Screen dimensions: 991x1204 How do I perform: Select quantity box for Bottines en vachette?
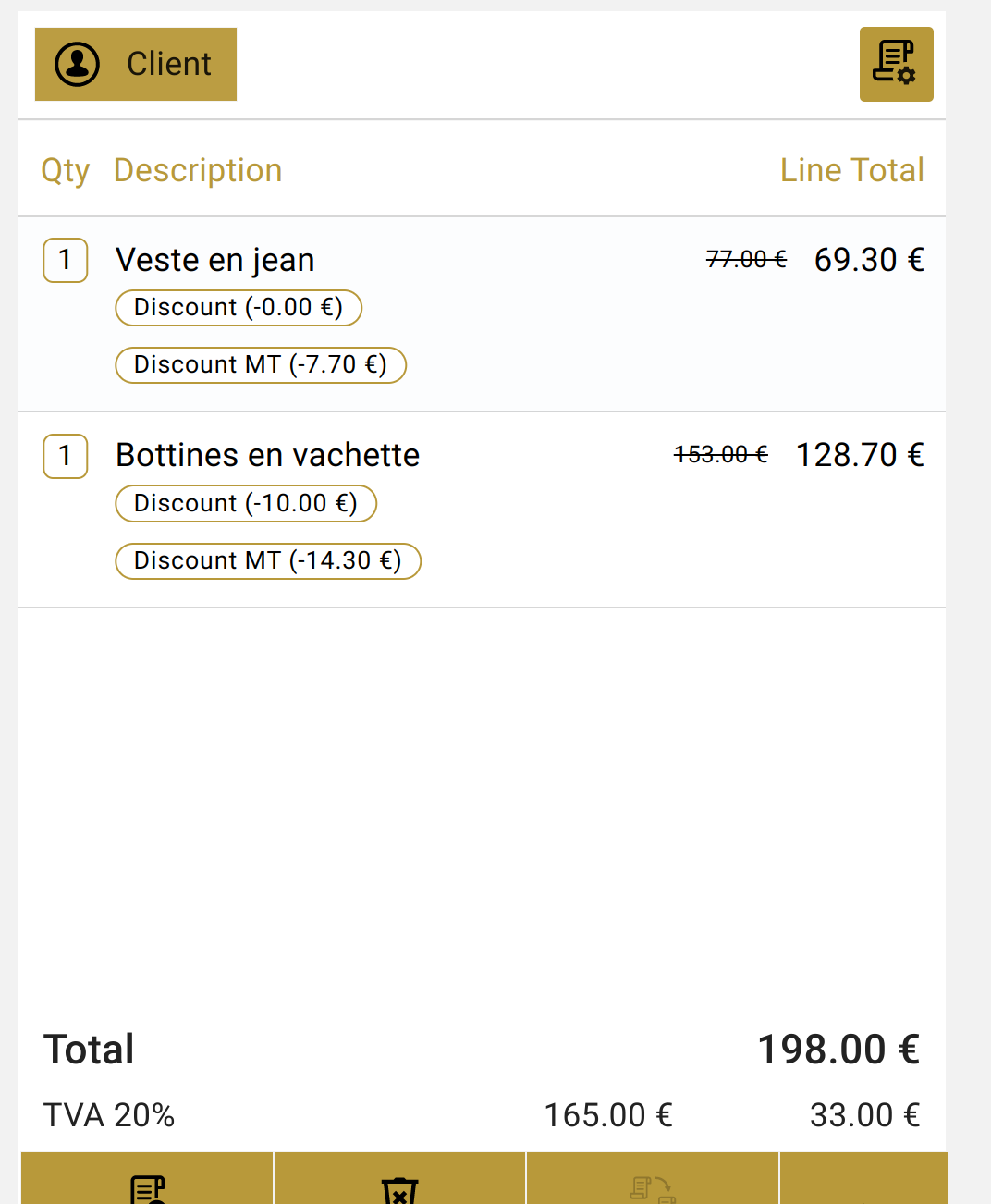pyautogui.click(x=66, y=456)
